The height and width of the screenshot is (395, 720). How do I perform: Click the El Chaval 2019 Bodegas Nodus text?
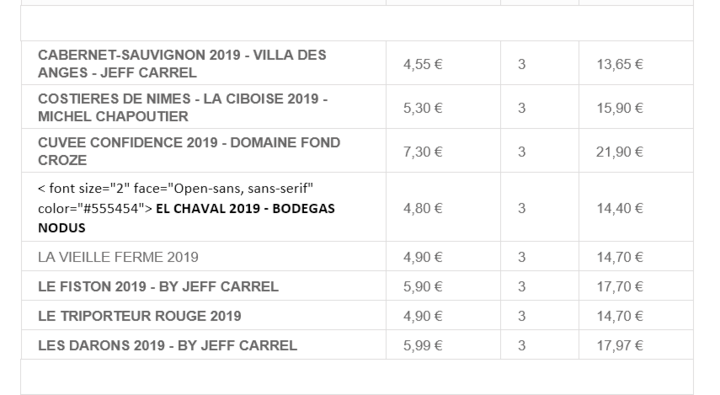[186, 218]
